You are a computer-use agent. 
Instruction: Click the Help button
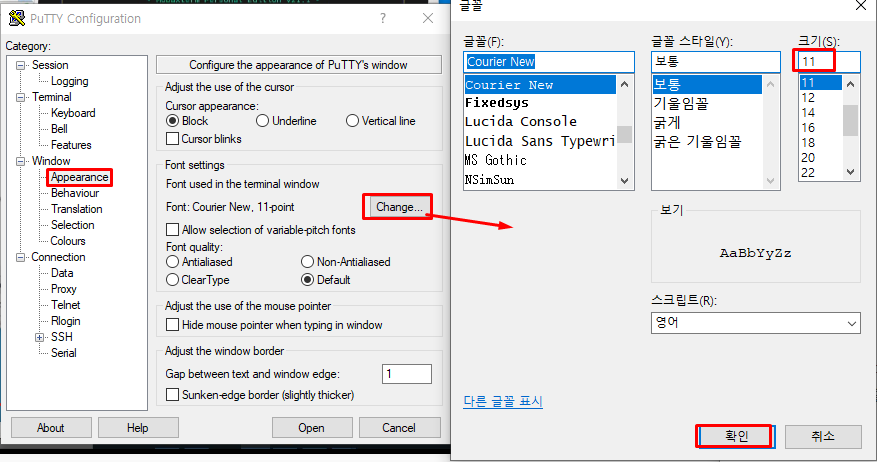[x=138, y=428]
